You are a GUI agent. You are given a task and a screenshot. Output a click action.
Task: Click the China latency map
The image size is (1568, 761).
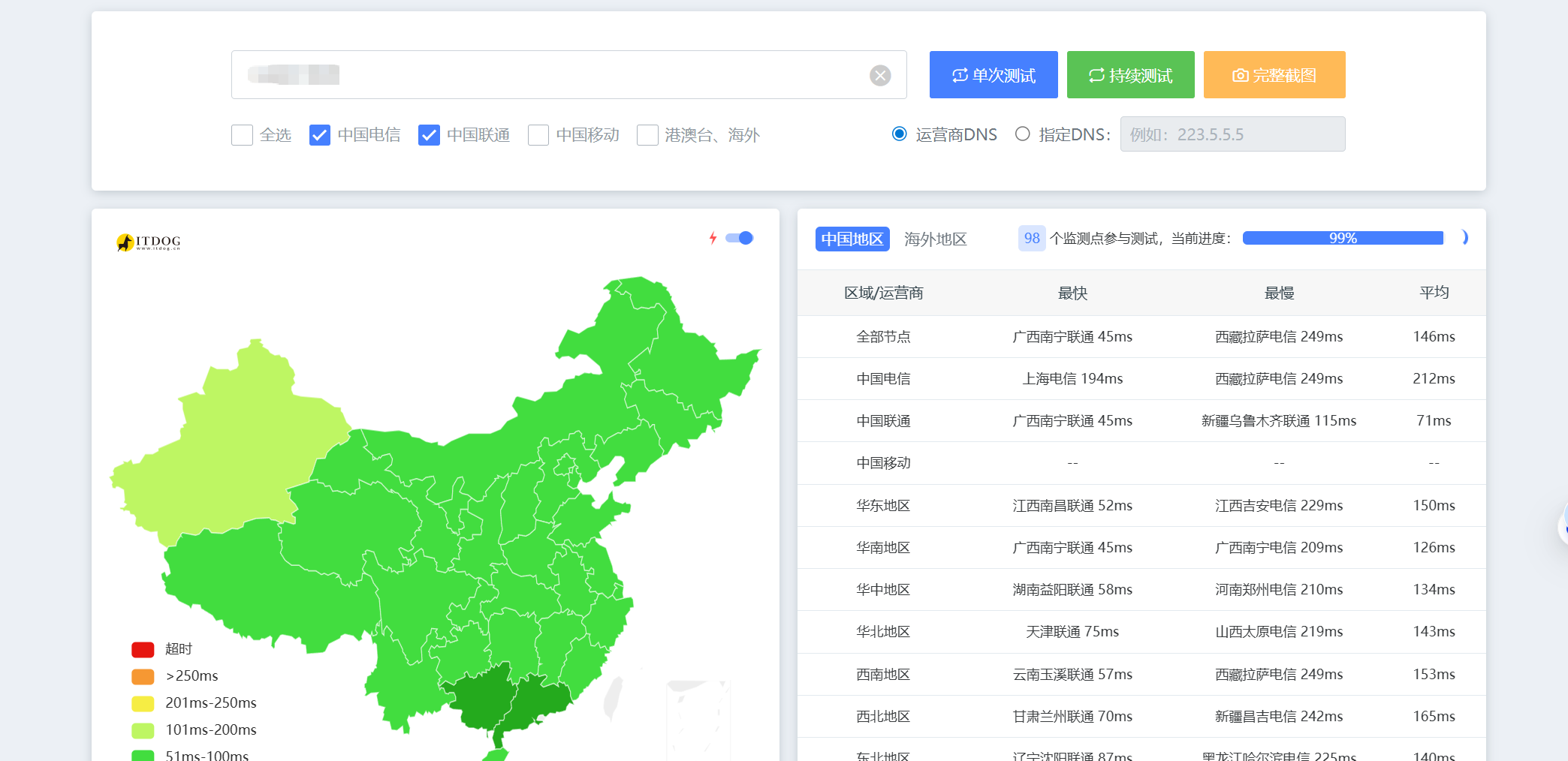(436, 518)
